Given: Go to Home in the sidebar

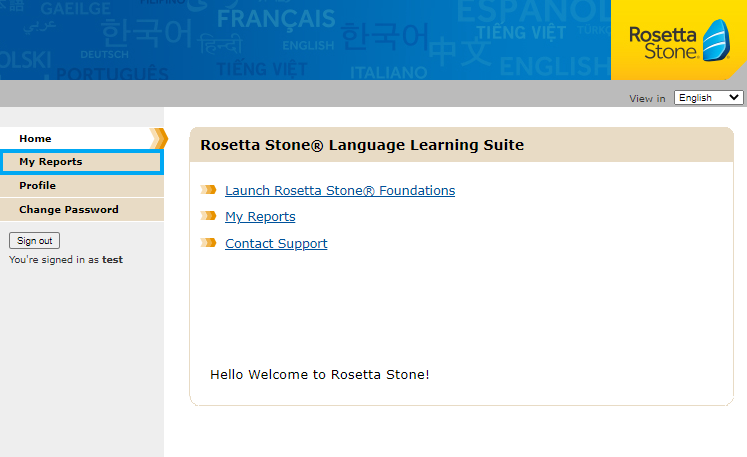Looking at the screenshot, I should click(x=36, y=139).
